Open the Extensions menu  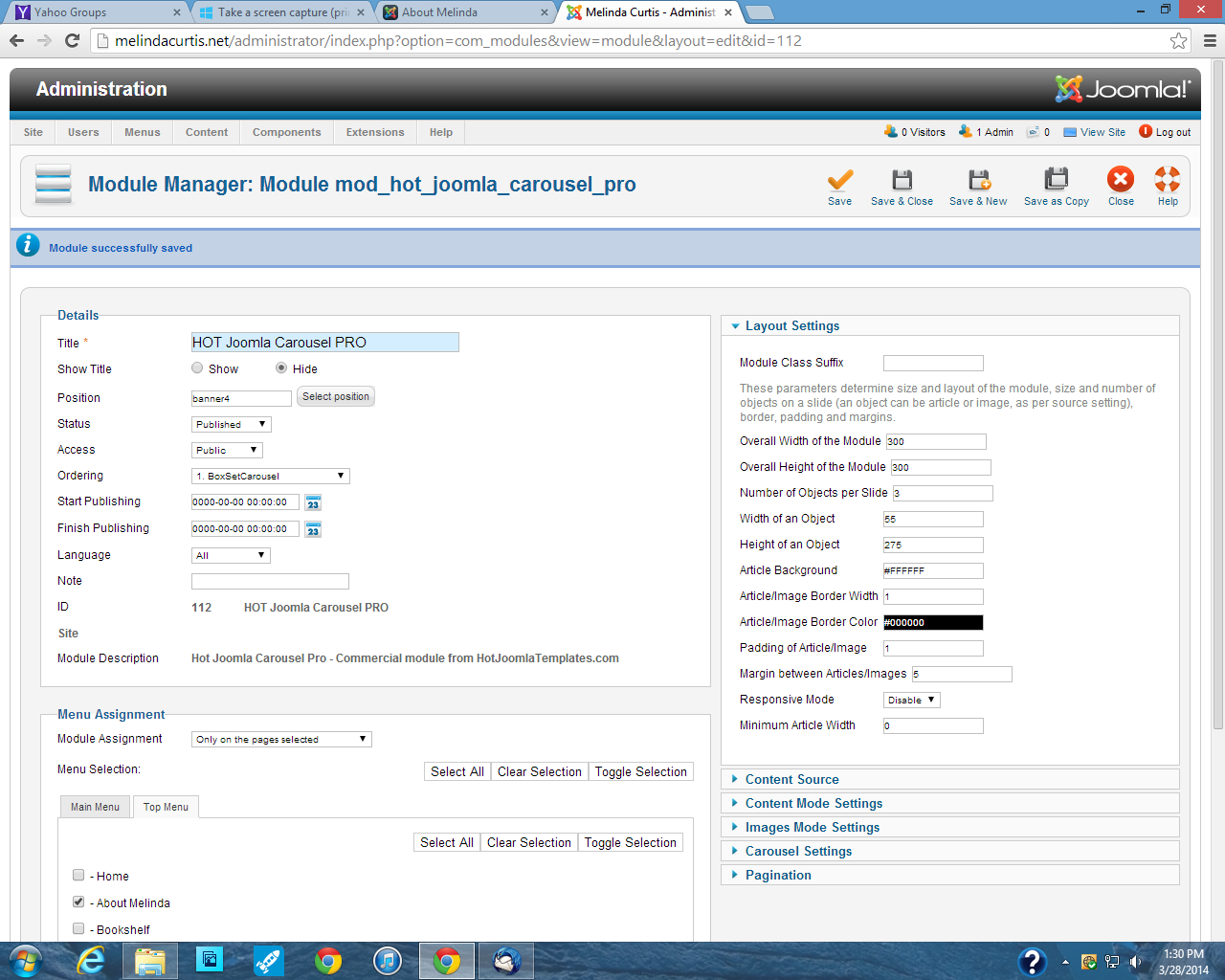(x=375, y=132)
